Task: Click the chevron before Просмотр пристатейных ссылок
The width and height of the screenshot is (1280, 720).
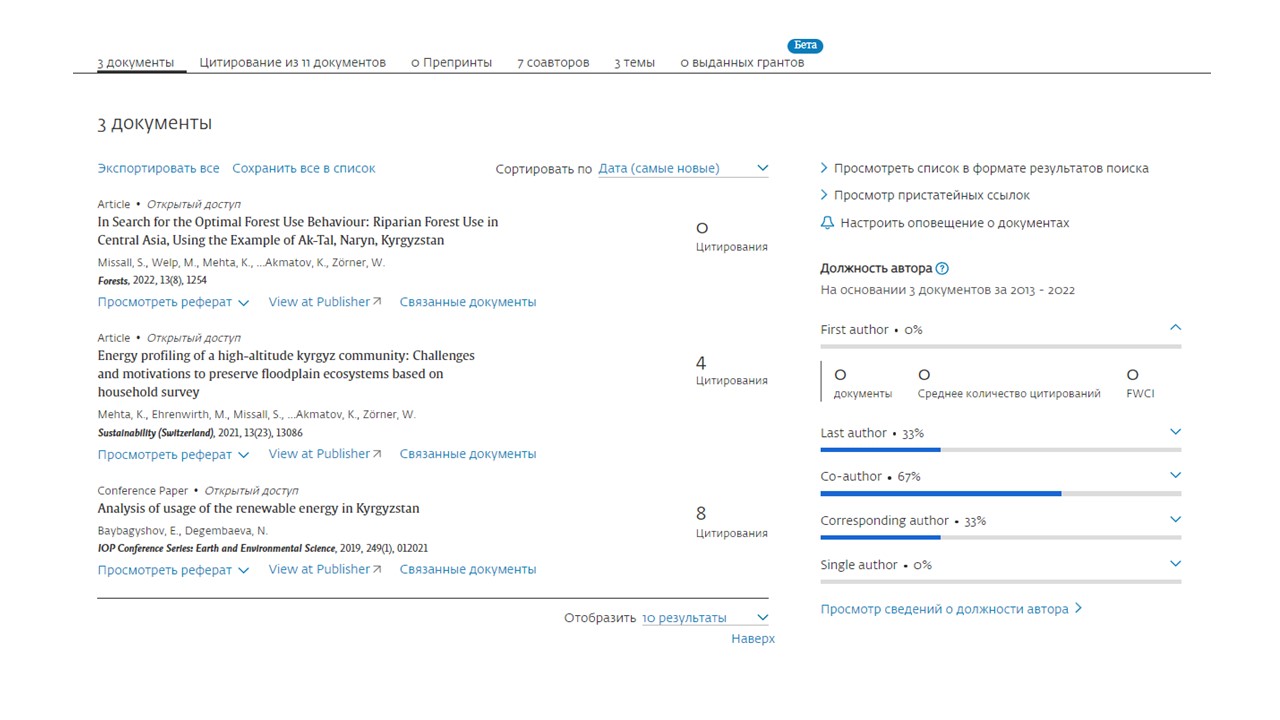Action: tap(824, 196)
